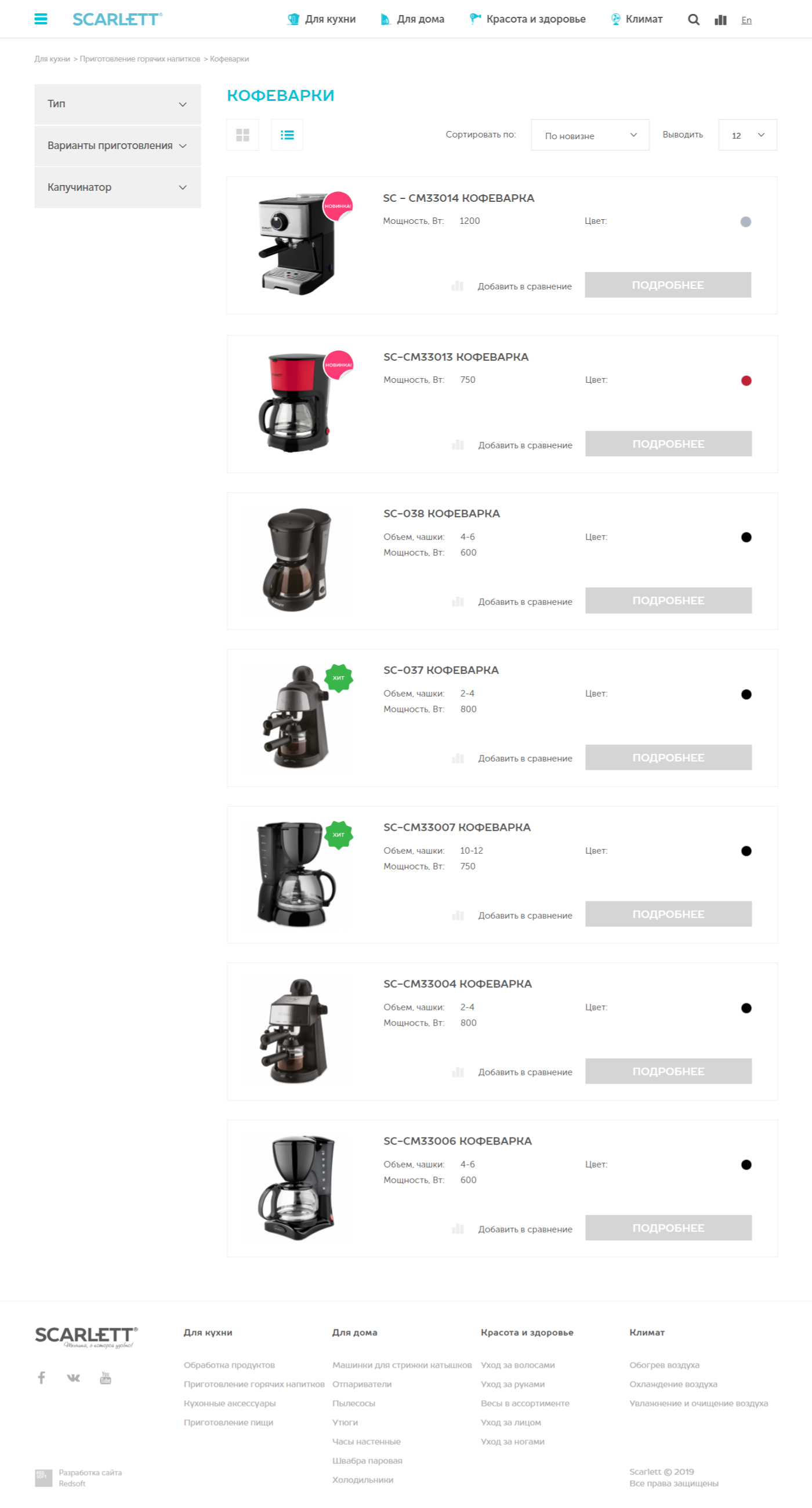
Task: Open the Для кухни menu
Action: [x=321, y=19]
